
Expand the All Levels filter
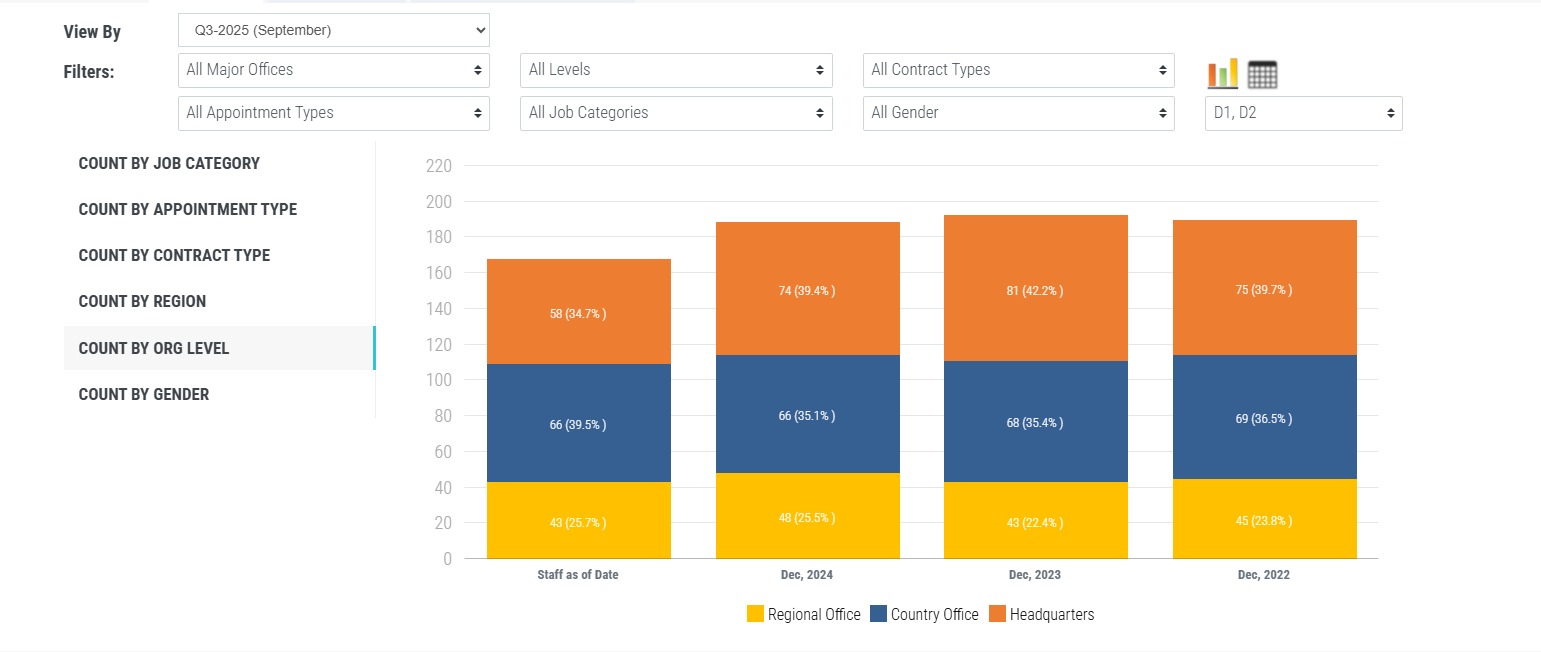(676, 70)
